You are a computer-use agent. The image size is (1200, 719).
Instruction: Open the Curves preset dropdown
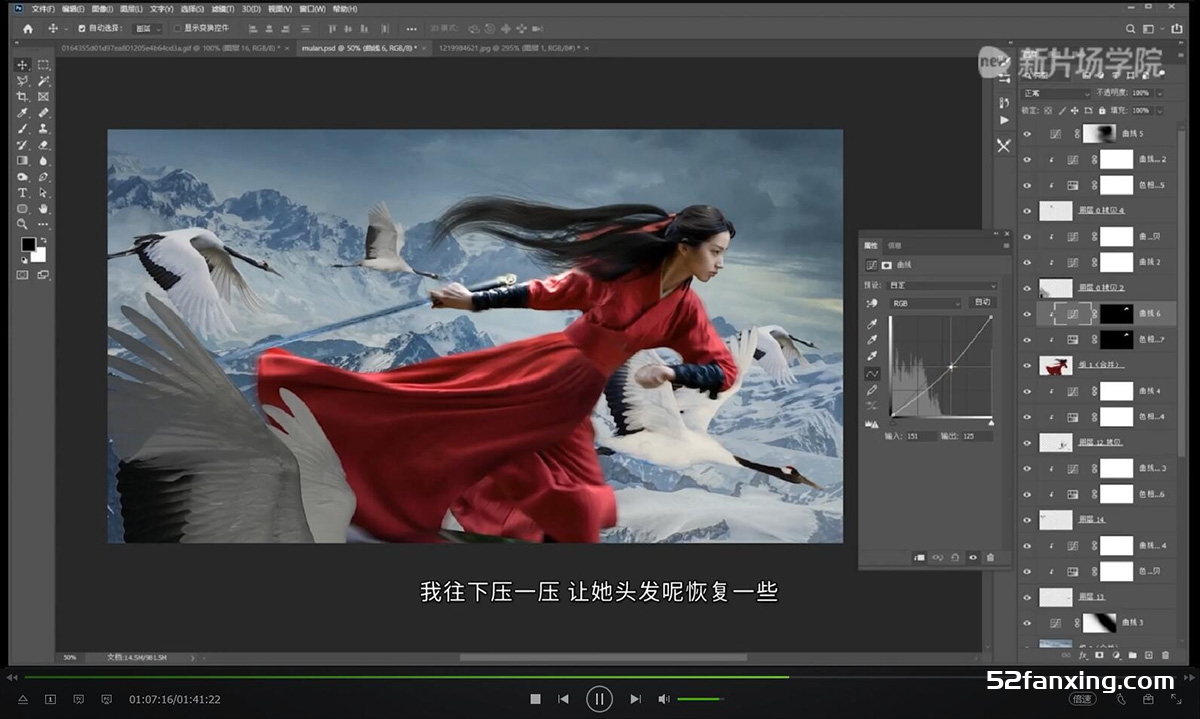[942, 286]
